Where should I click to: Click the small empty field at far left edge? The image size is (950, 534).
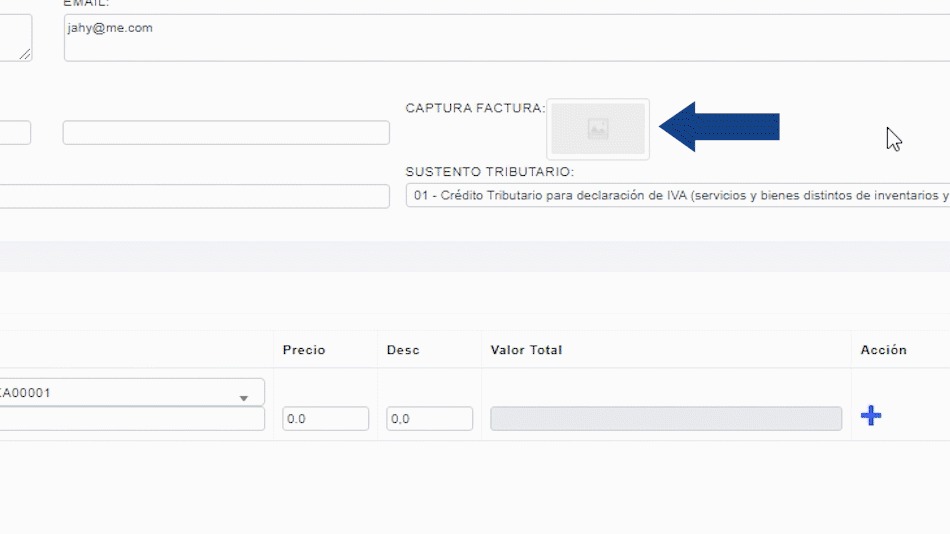coord(15,133)
